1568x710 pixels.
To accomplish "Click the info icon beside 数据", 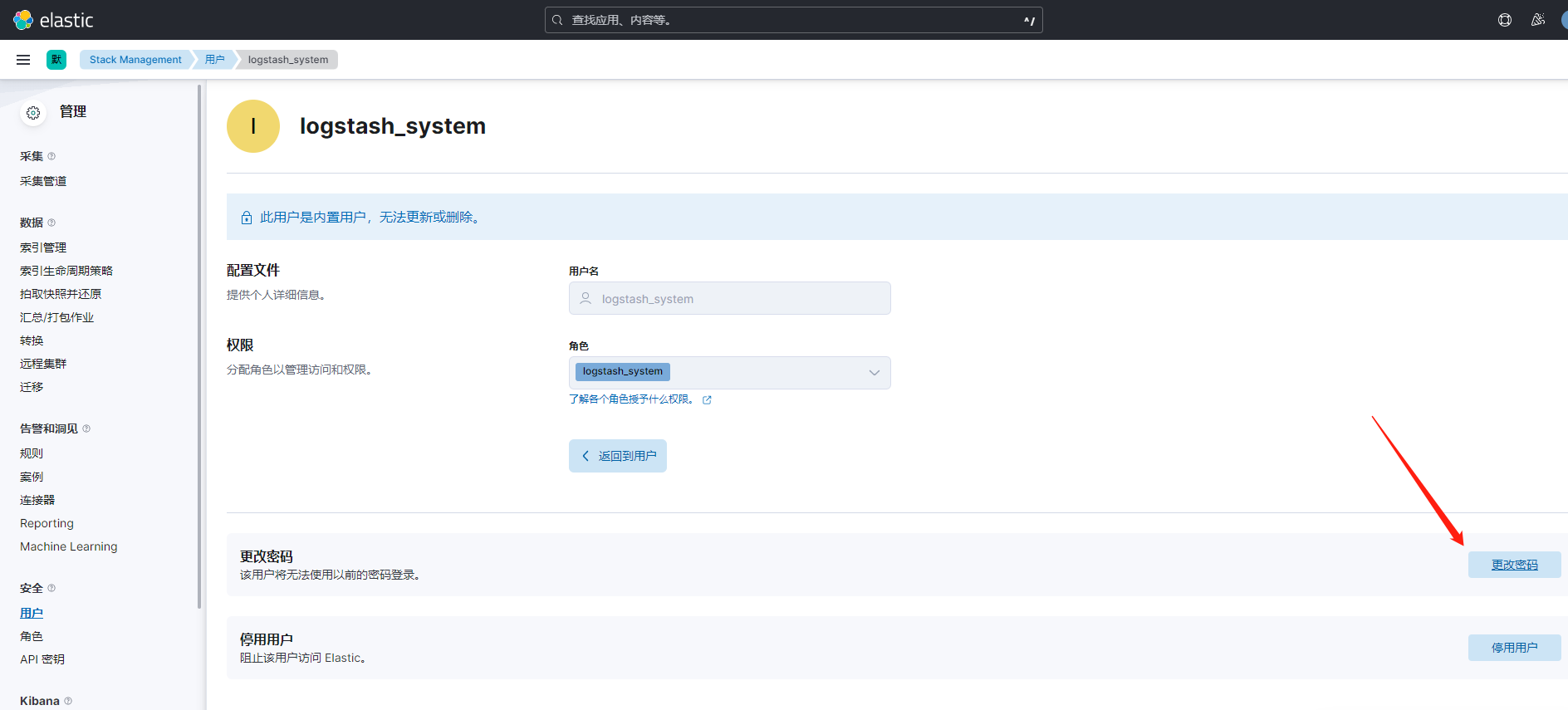I will click(x=51, y=223).
